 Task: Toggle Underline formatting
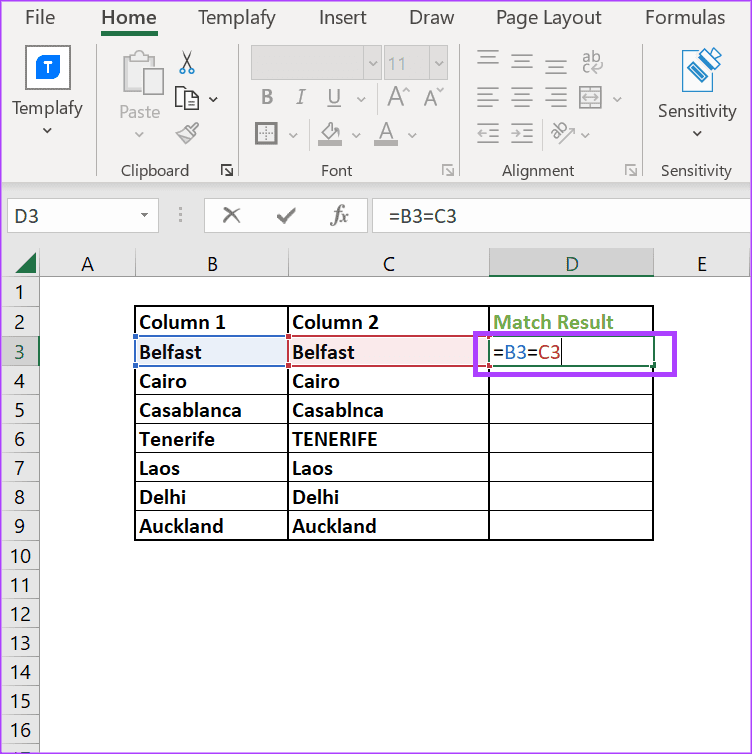click(334, 98)
